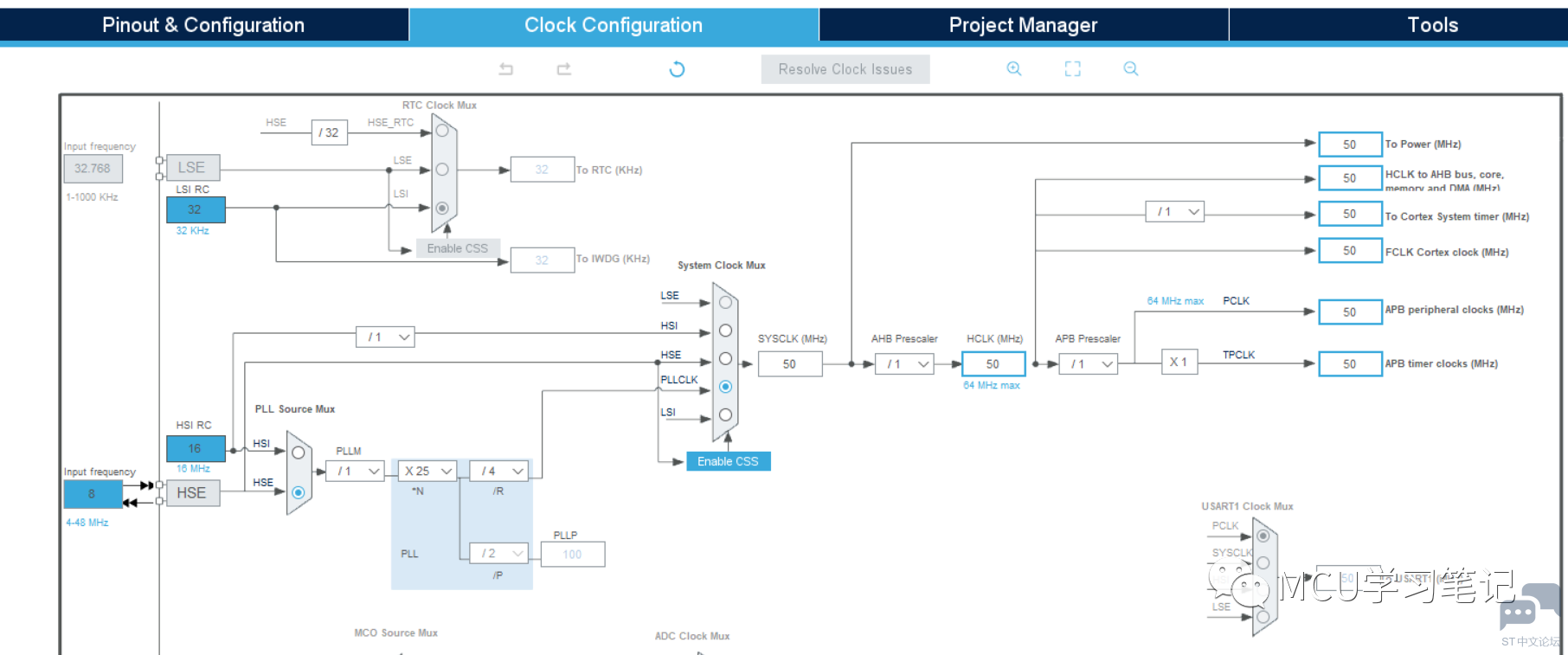Select HSI in PLL Source Mux

(x=299, y=453)
